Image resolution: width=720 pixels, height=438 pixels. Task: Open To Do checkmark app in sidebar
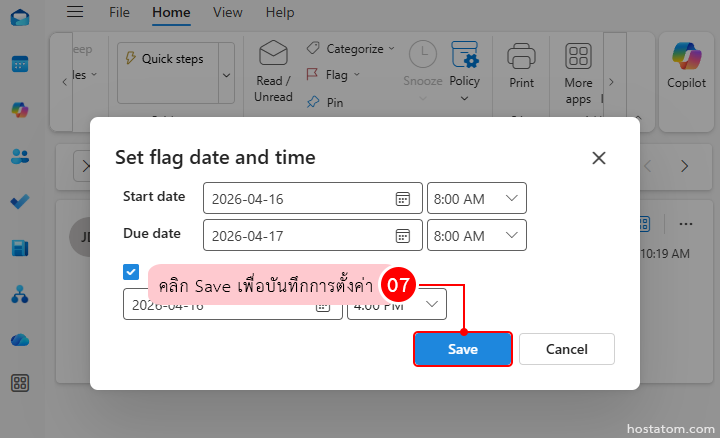[20, 202]
